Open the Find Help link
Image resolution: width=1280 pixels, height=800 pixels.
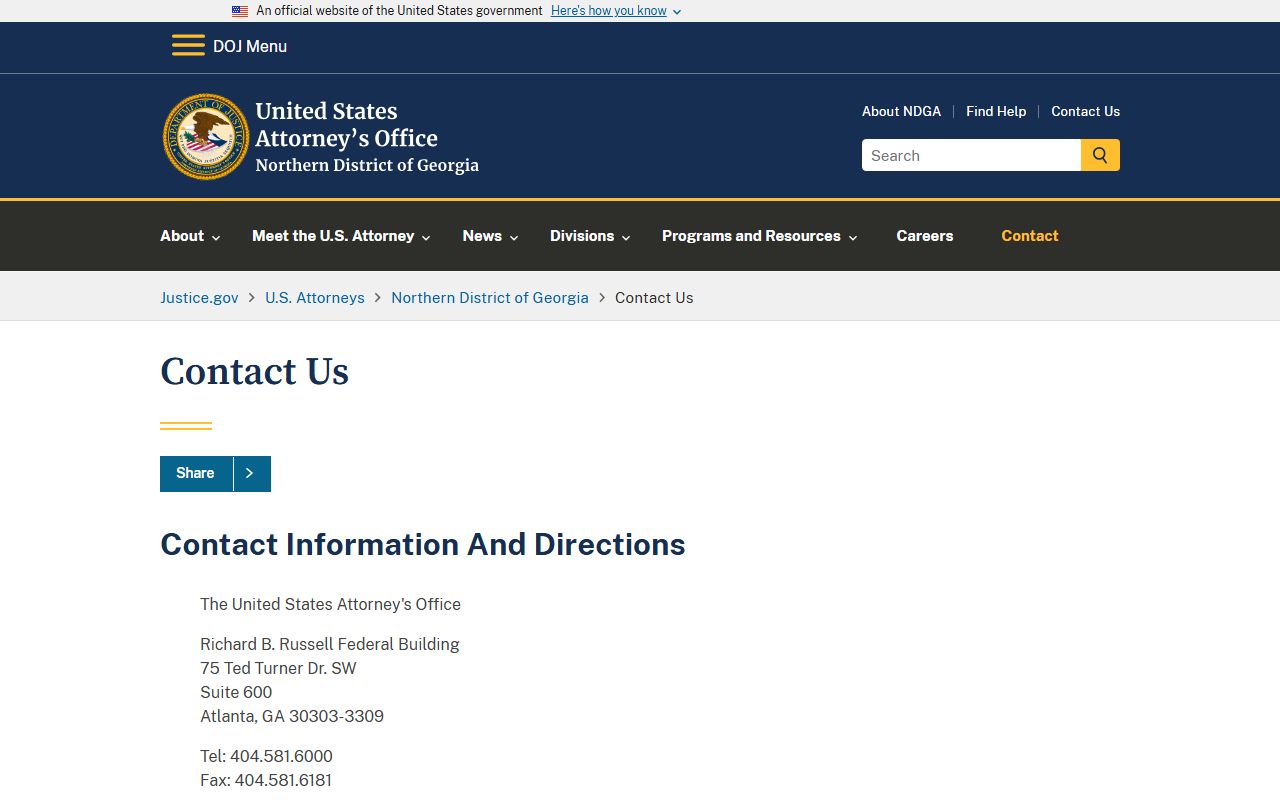pyautogui.click(x=996, y=111)
